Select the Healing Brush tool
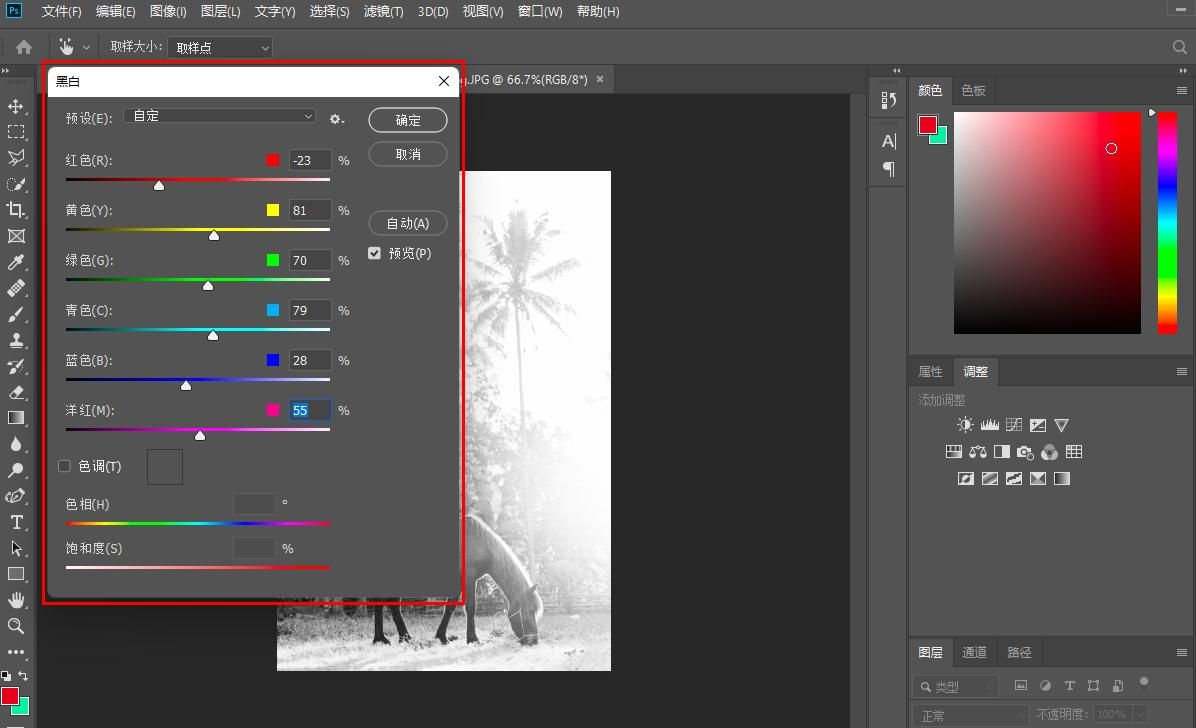The width and height of the screenshot is (1196, 728). (x=16, y=288)
